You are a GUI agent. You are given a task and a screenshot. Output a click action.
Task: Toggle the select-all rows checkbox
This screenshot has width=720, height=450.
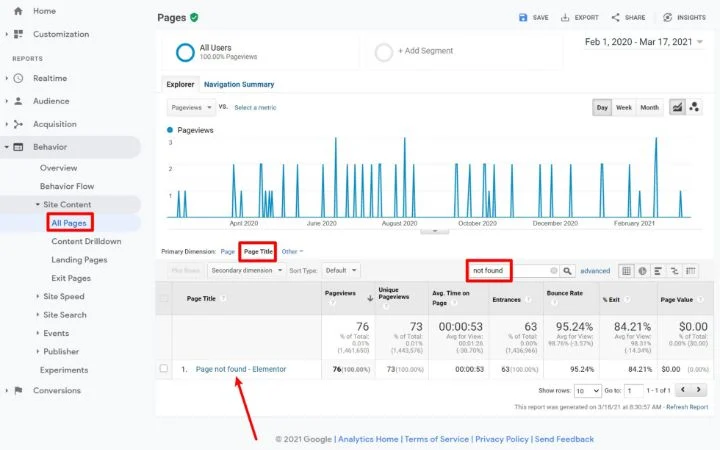pos(164,298)
